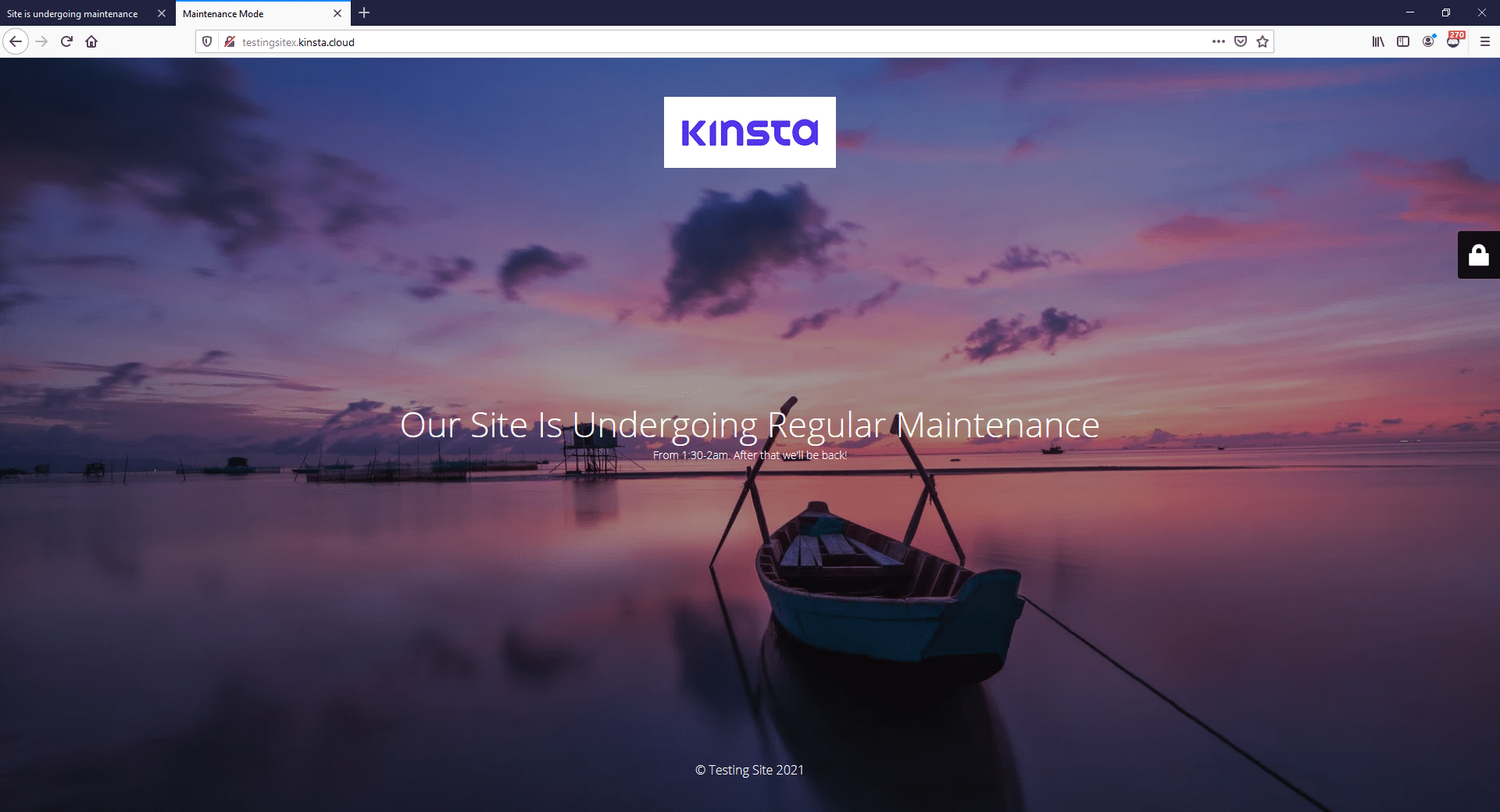Click the Kinsta logo

pyautogui.click(x=749, y=132)
